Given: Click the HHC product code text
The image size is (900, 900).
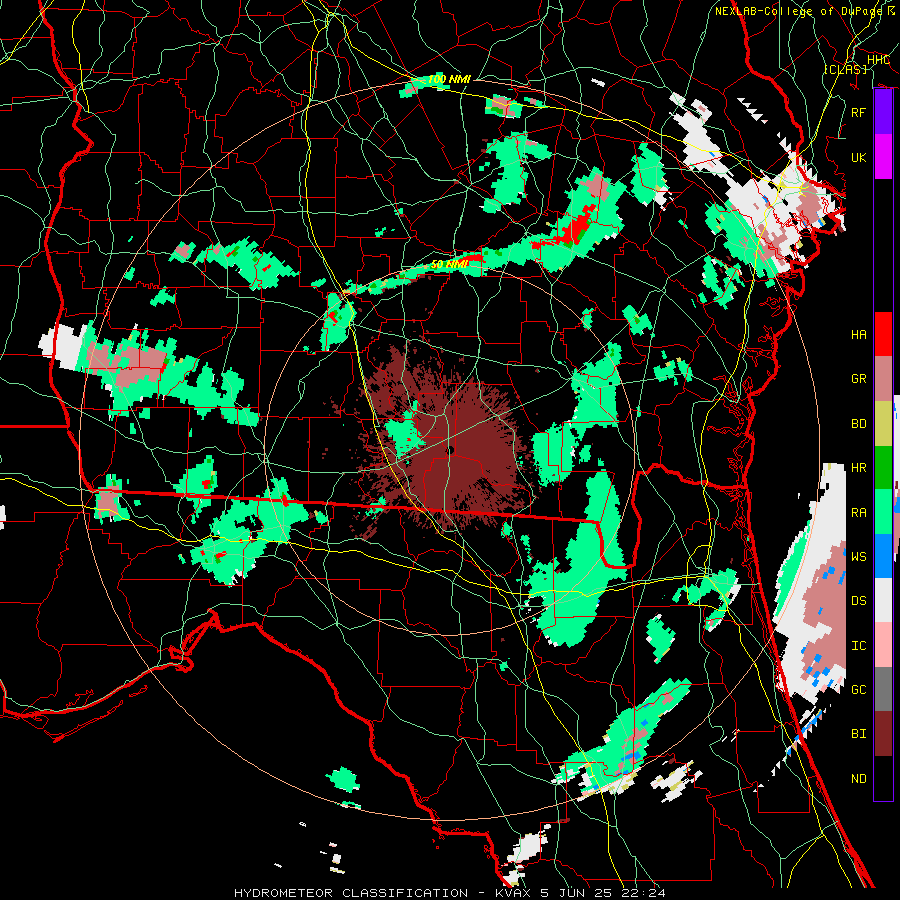Looking at the screenshot, I should (x=878, y=60).
